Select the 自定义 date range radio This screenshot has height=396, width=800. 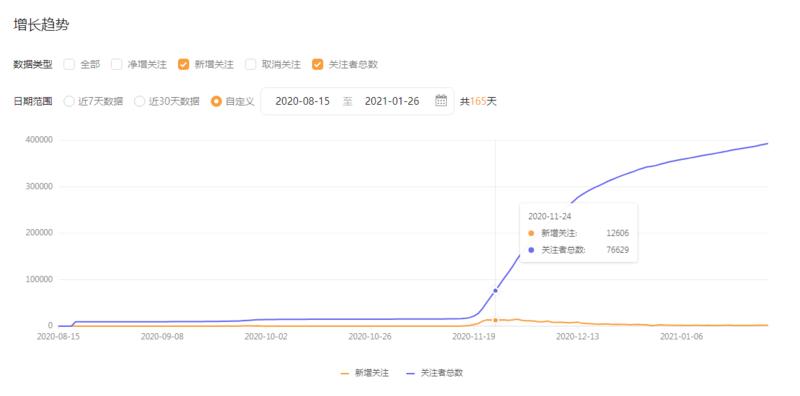tap(216, 101)
